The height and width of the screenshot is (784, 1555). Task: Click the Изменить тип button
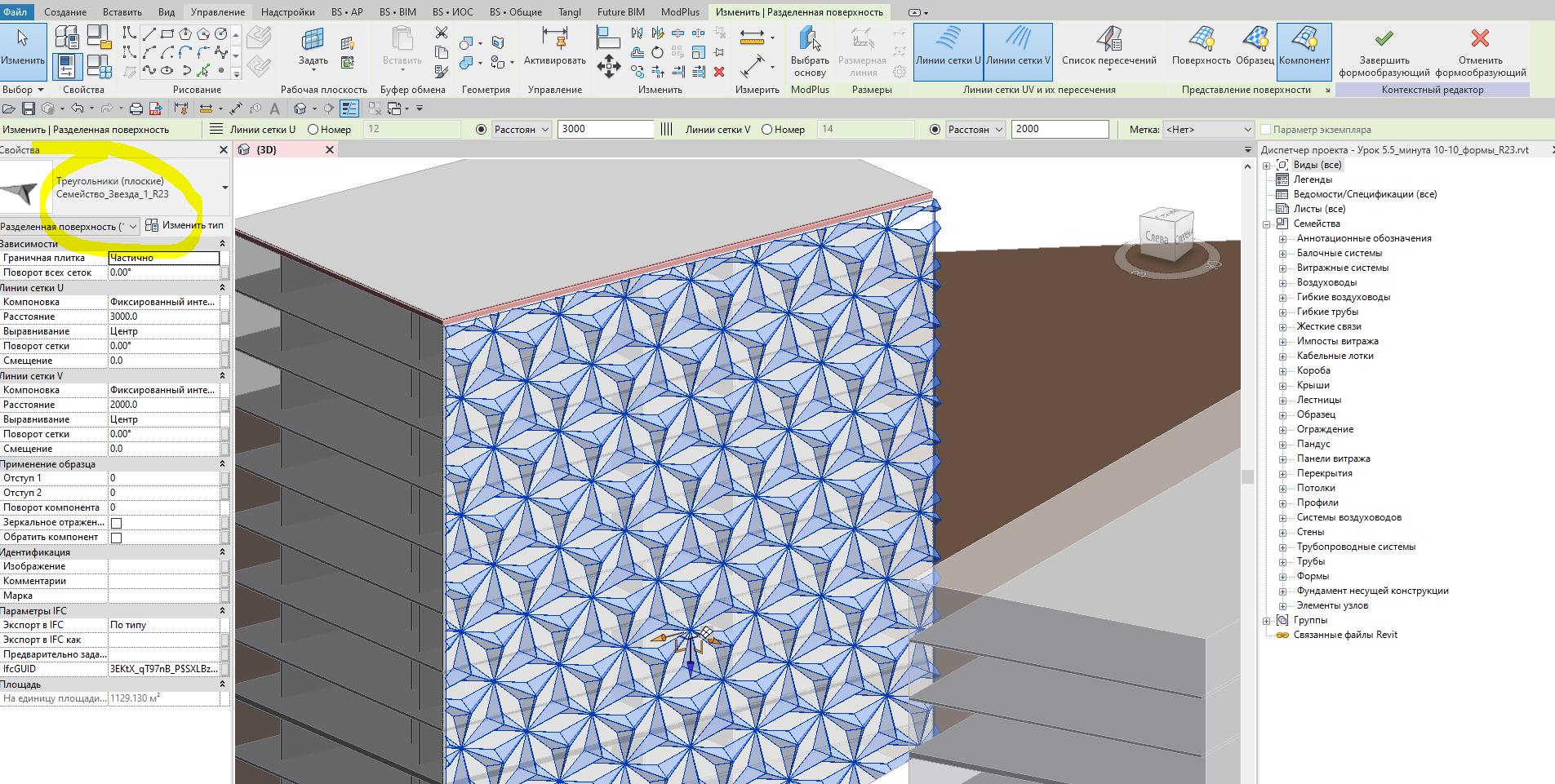click(x=184, y=226)
